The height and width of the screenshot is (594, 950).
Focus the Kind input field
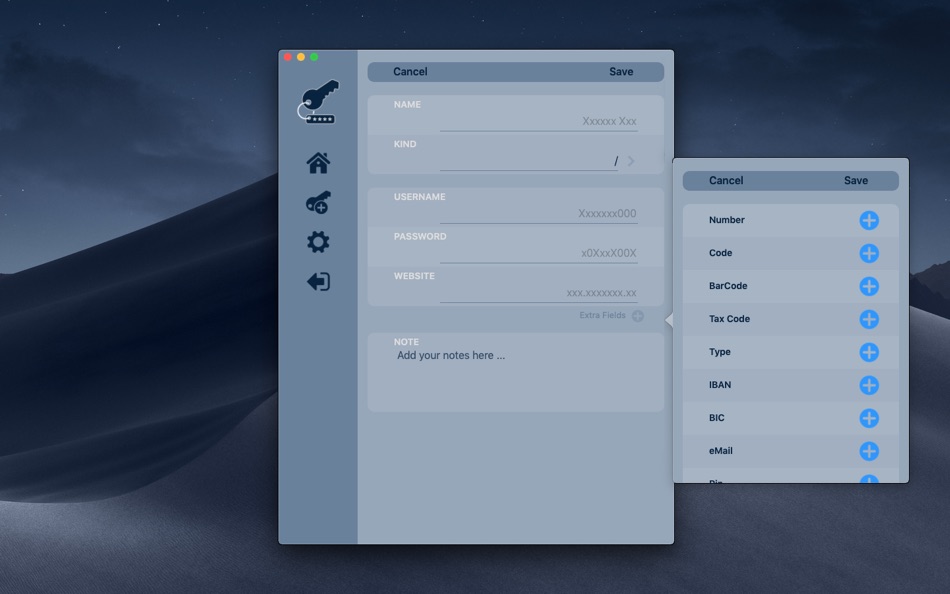coord(529,161)
